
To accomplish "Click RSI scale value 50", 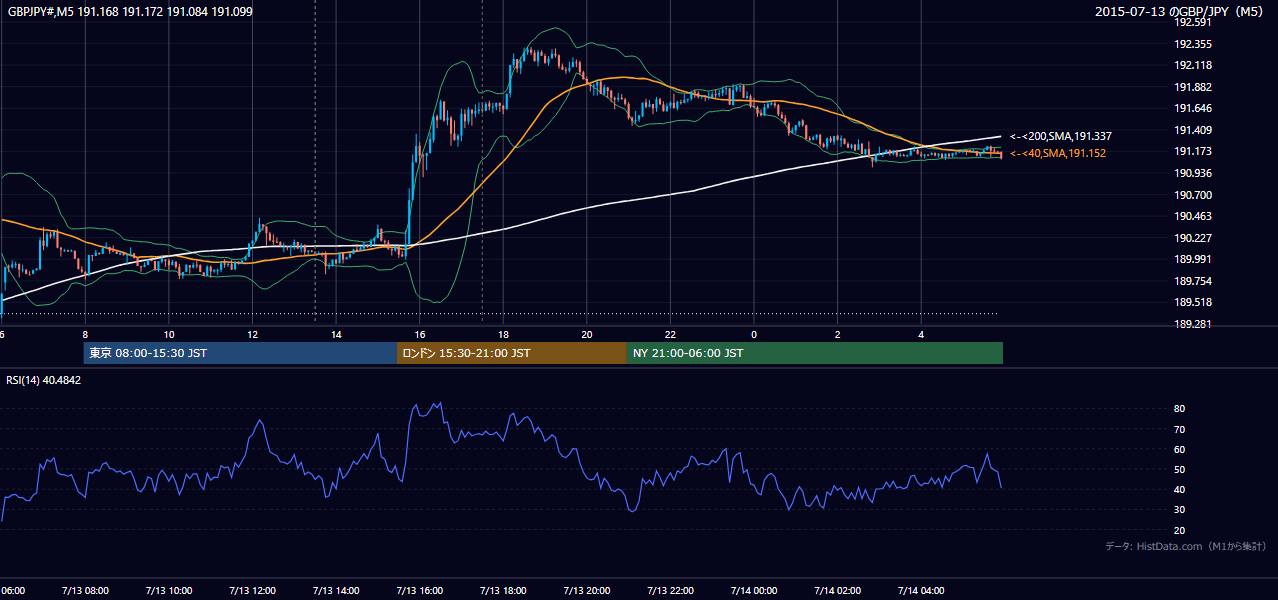I will click(1179, 469).
